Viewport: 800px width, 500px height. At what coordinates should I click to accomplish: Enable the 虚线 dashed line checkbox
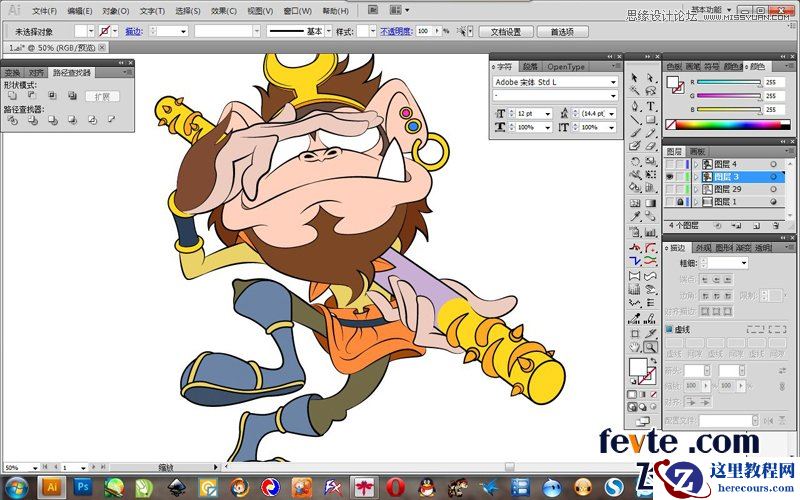pyautogui.click(x=670, y=329)
